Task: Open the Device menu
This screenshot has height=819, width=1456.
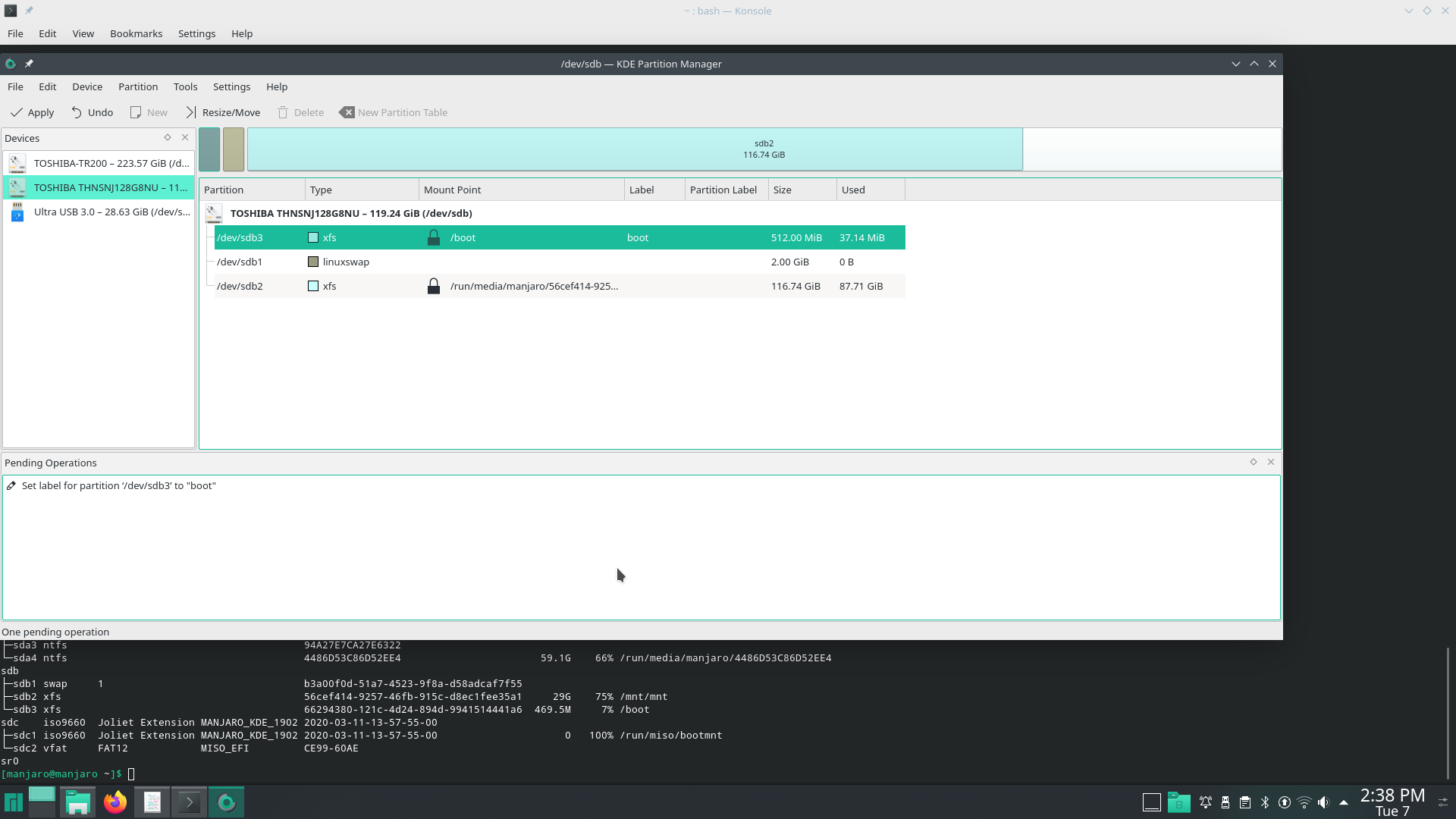Action: [87, 86]
